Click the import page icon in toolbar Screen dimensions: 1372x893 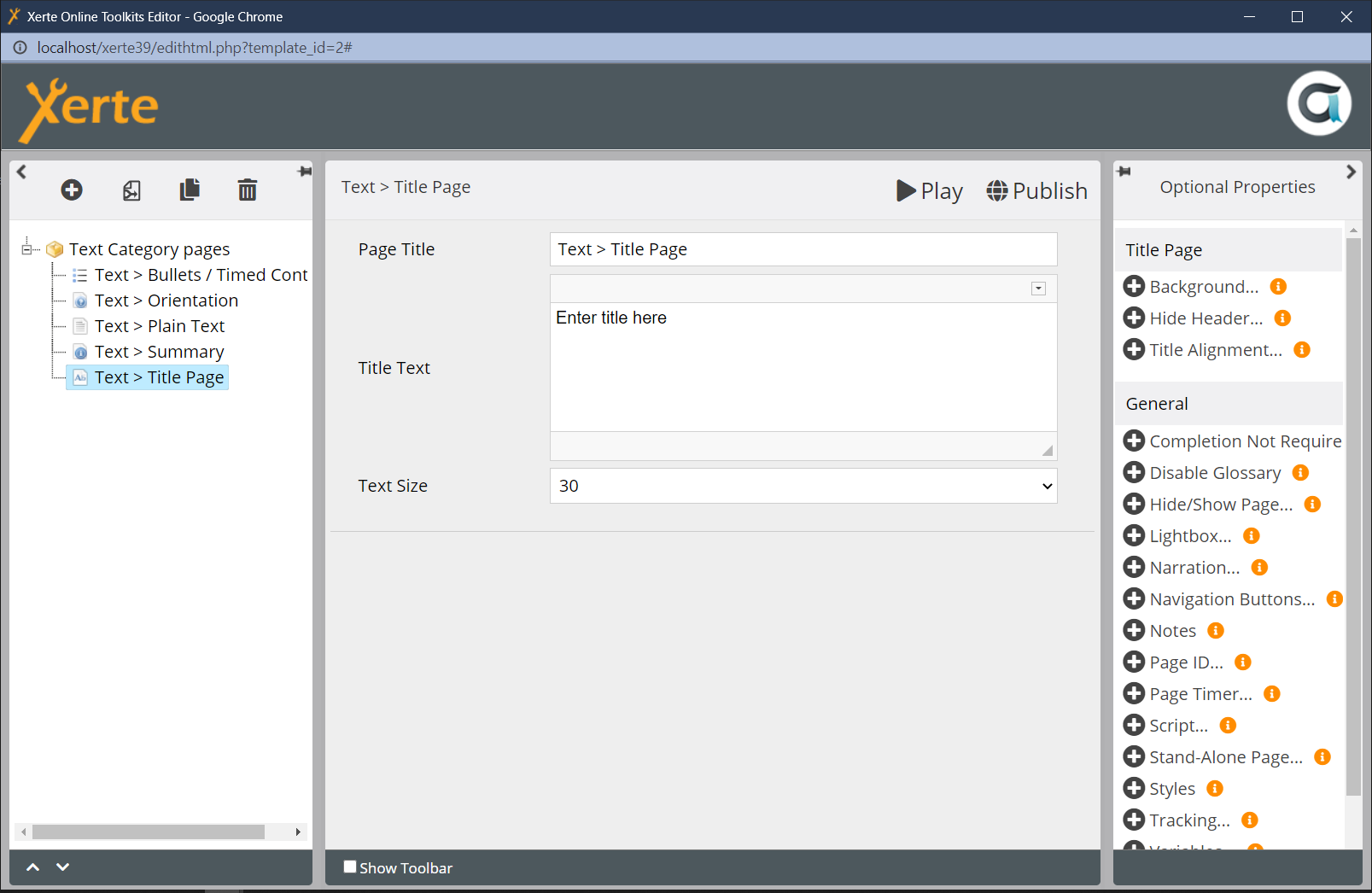pos(131,190)
